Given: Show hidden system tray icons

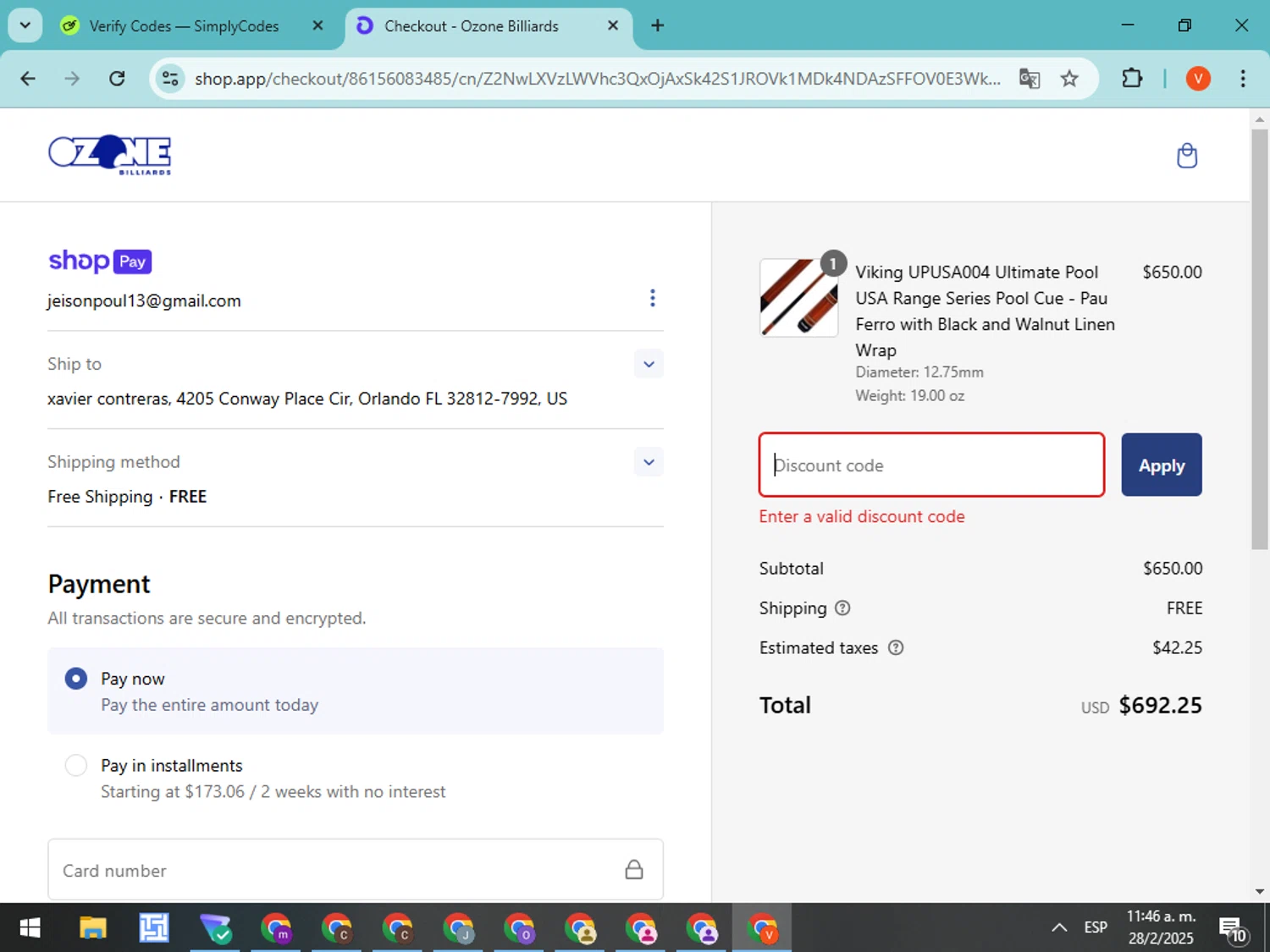Looking at the screenshot, I should pos(1058,927).
